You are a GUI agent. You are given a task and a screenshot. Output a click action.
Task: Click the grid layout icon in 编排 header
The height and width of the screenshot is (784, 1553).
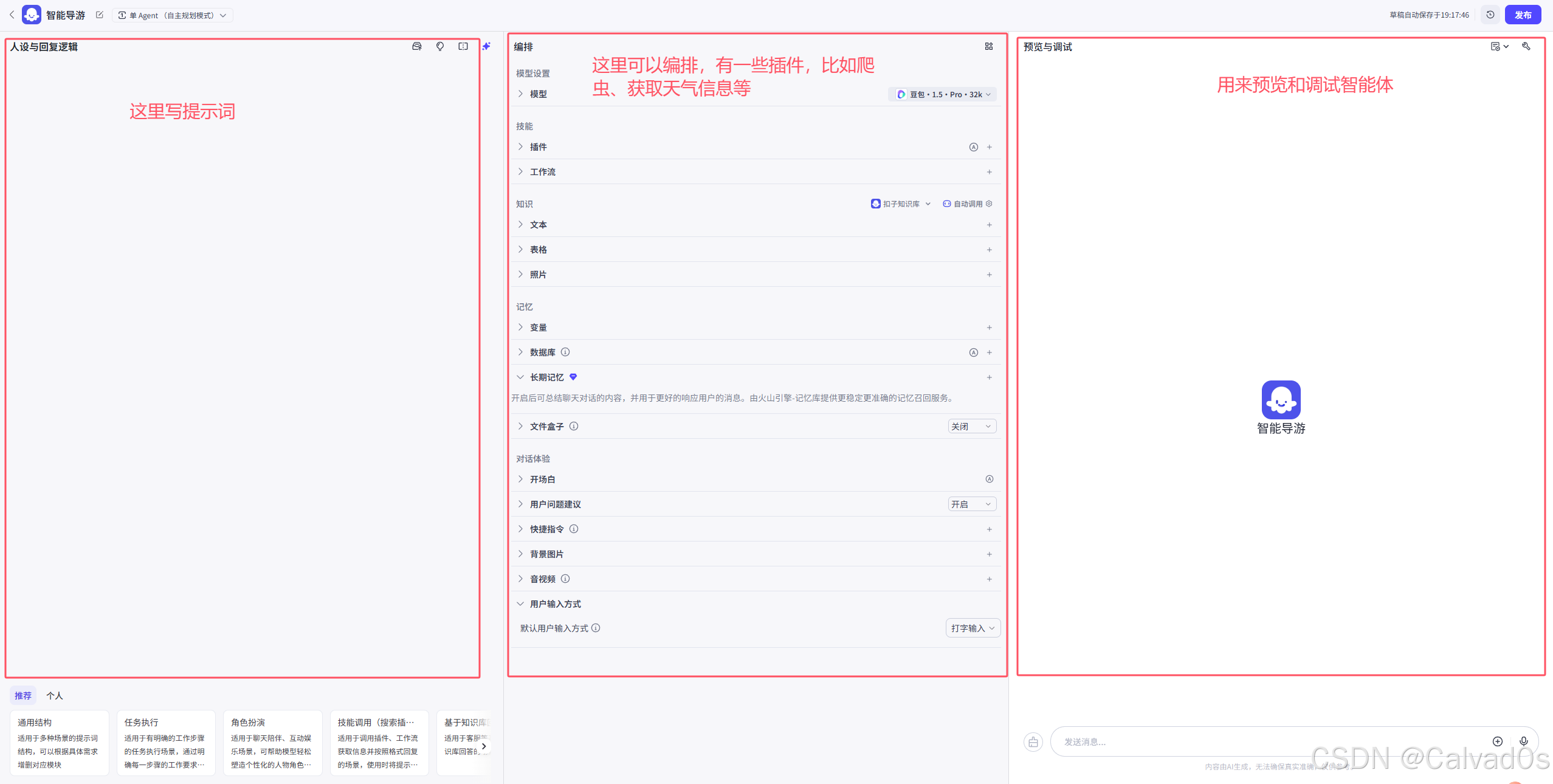click(989, 46)
